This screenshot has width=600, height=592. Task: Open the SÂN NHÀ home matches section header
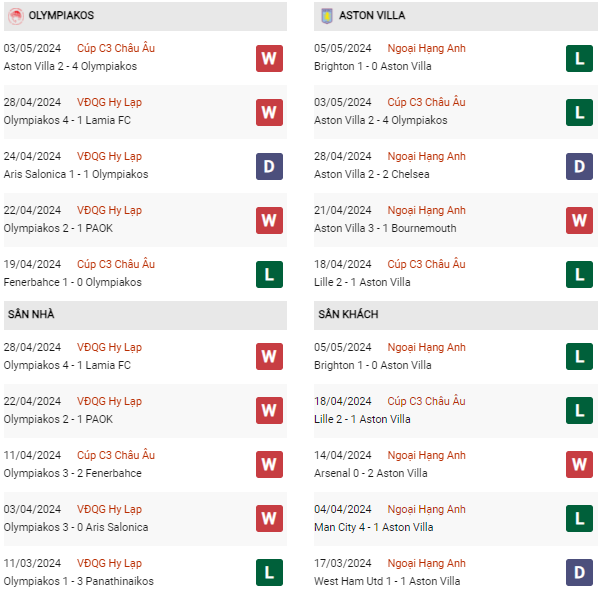31,315
